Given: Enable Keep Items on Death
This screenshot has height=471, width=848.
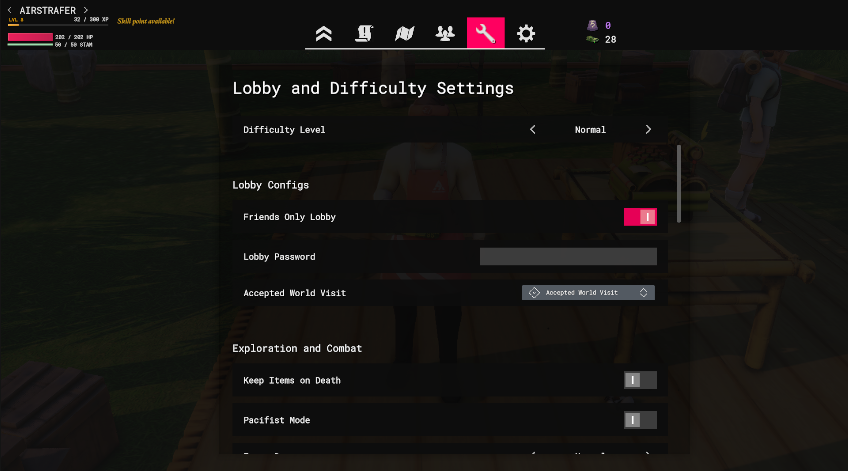Looking at the screenshot, I should (x=640, y=380).
